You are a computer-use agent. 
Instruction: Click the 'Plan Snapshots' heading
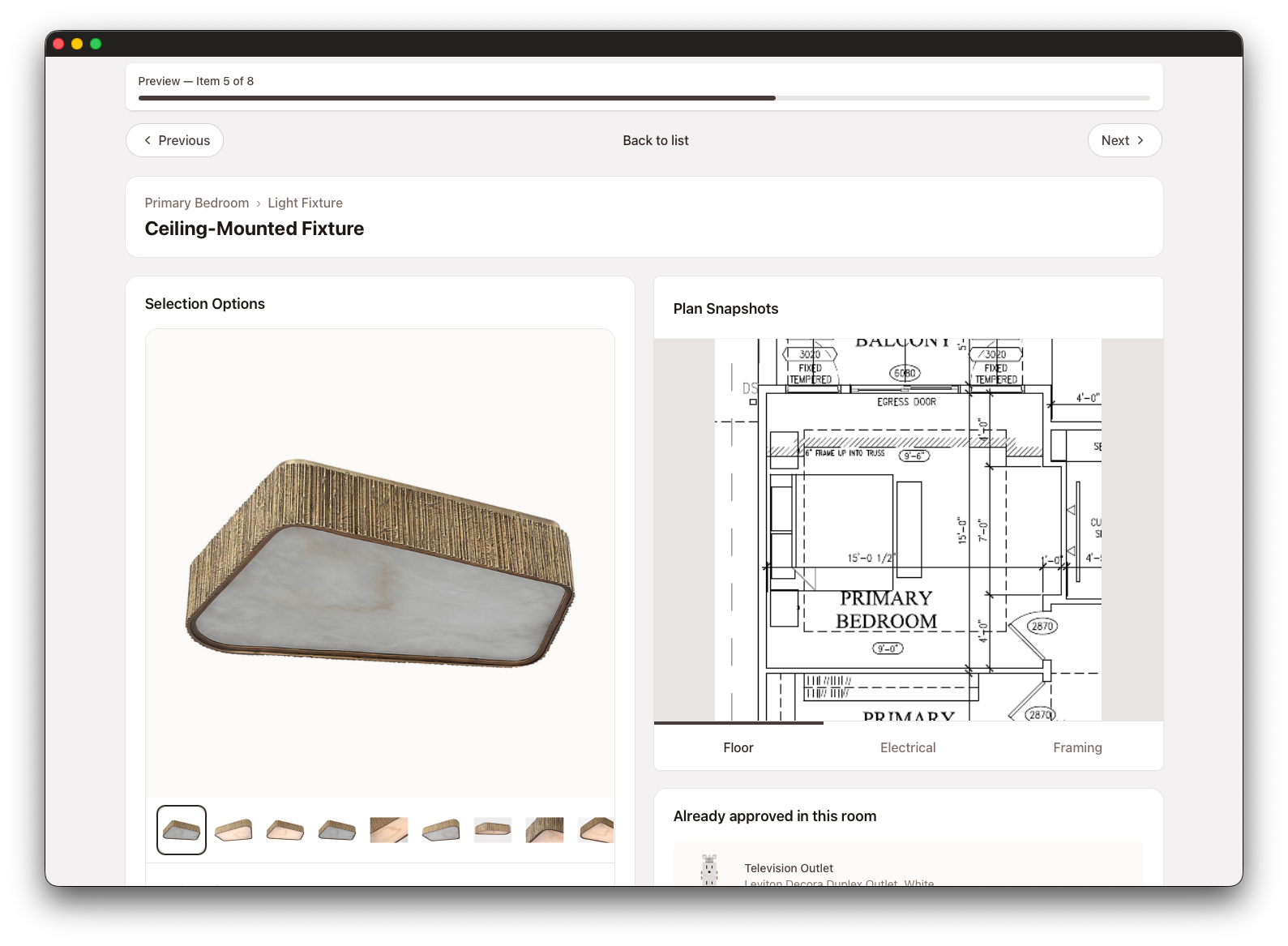pos(725,309)
